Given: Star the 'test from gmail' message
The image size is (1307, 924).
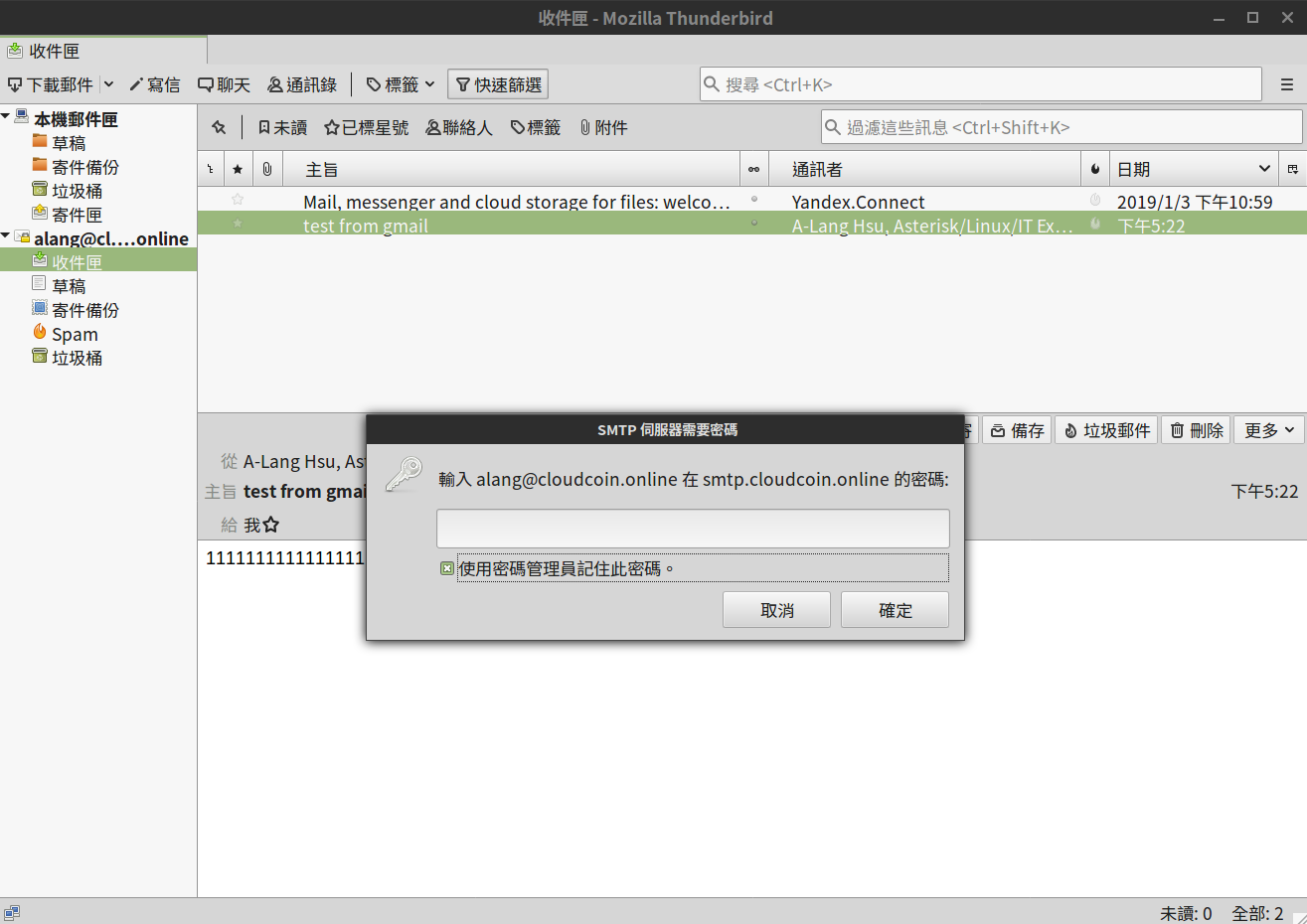Looking at the screenshot, I should pyautogui.click(x=238, y=224).
